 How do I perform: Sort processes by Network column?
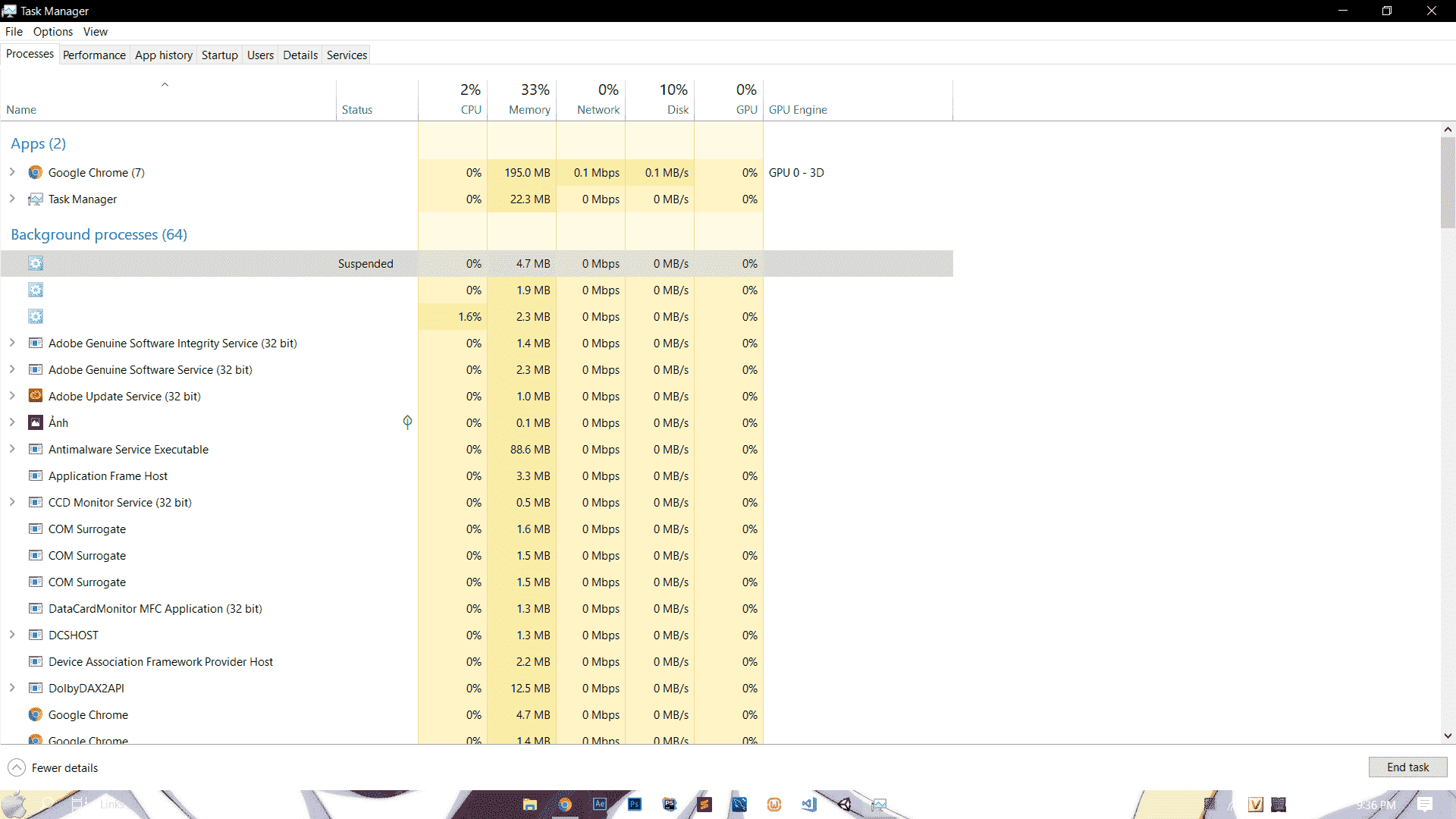pyautogui.click(x=591, y=99)
